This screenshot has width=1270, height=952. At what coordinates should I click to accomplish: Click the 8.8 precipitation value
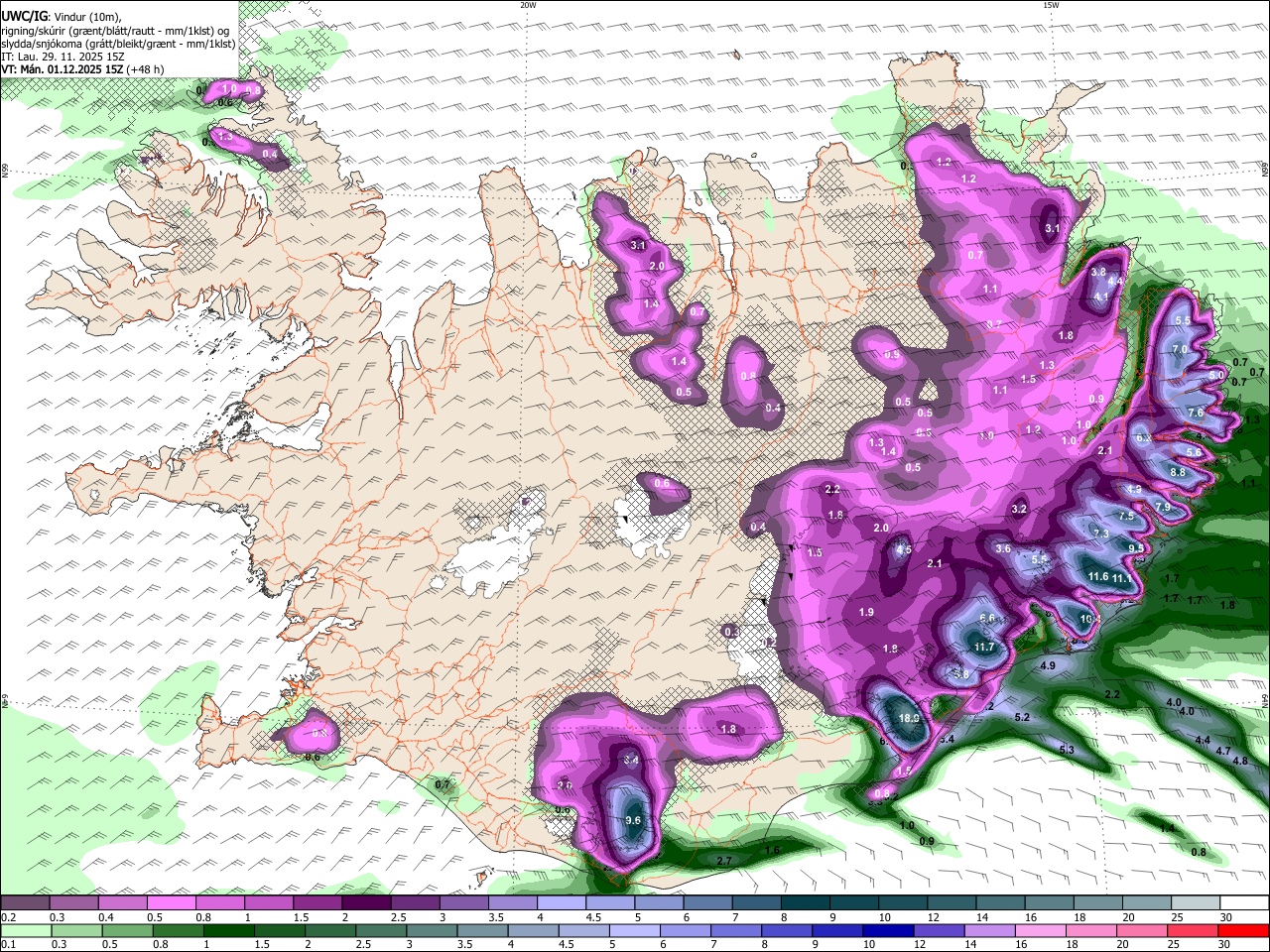pyautogui.click(x=1179, y=473)
